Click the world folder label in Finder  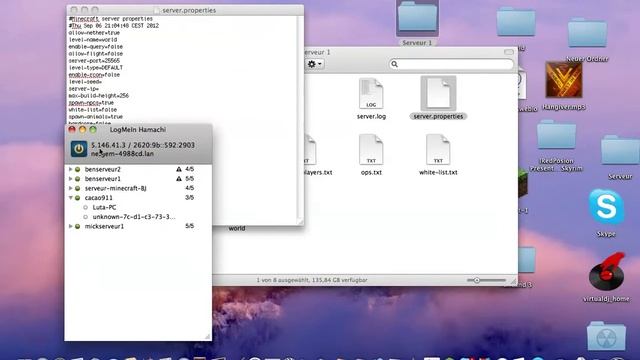[x=237, y=228]
